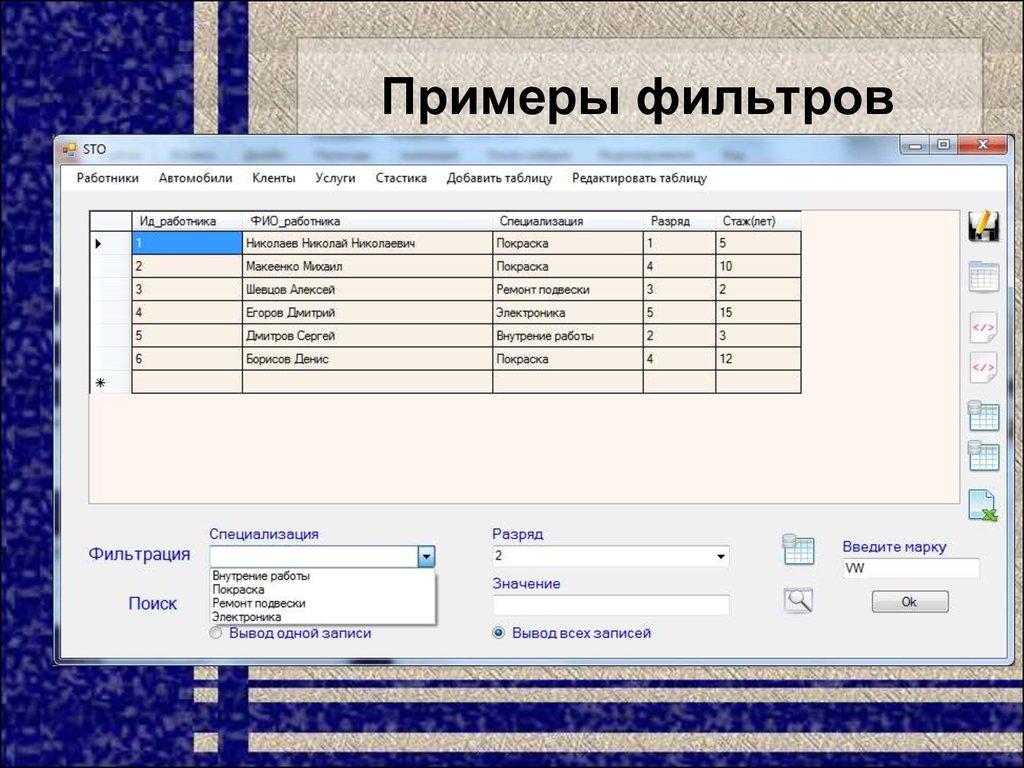The width and height of the screenshot is (1024, 768).
Task: Click the save with pencil icon
Action: [x=982, y=227]
